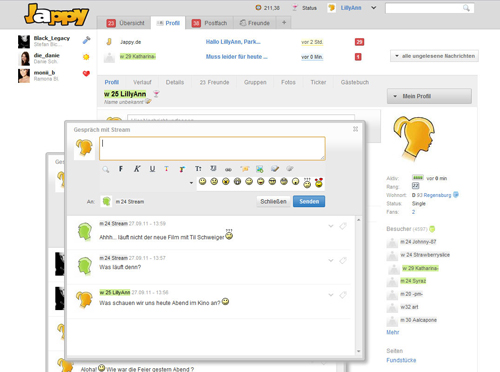Click the folder attachment icon in toolbar
The width and height of the screenshot is (500, 372).
point(245,169)
